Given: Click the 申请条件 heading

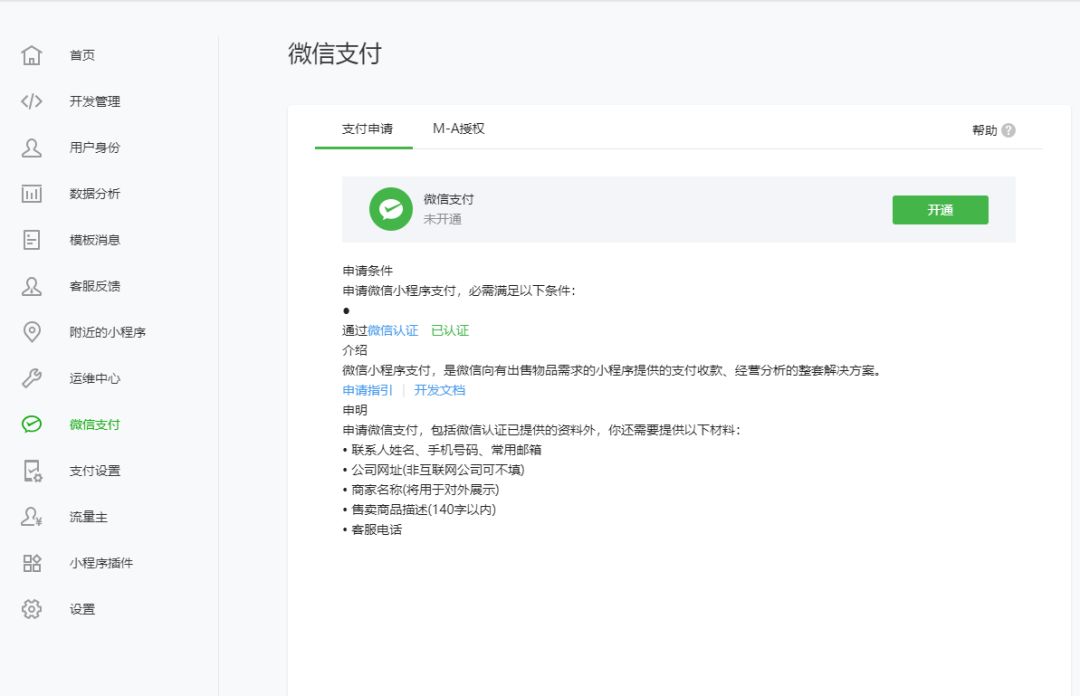Looking at the screenshot, I should click(x=367, y=270).
